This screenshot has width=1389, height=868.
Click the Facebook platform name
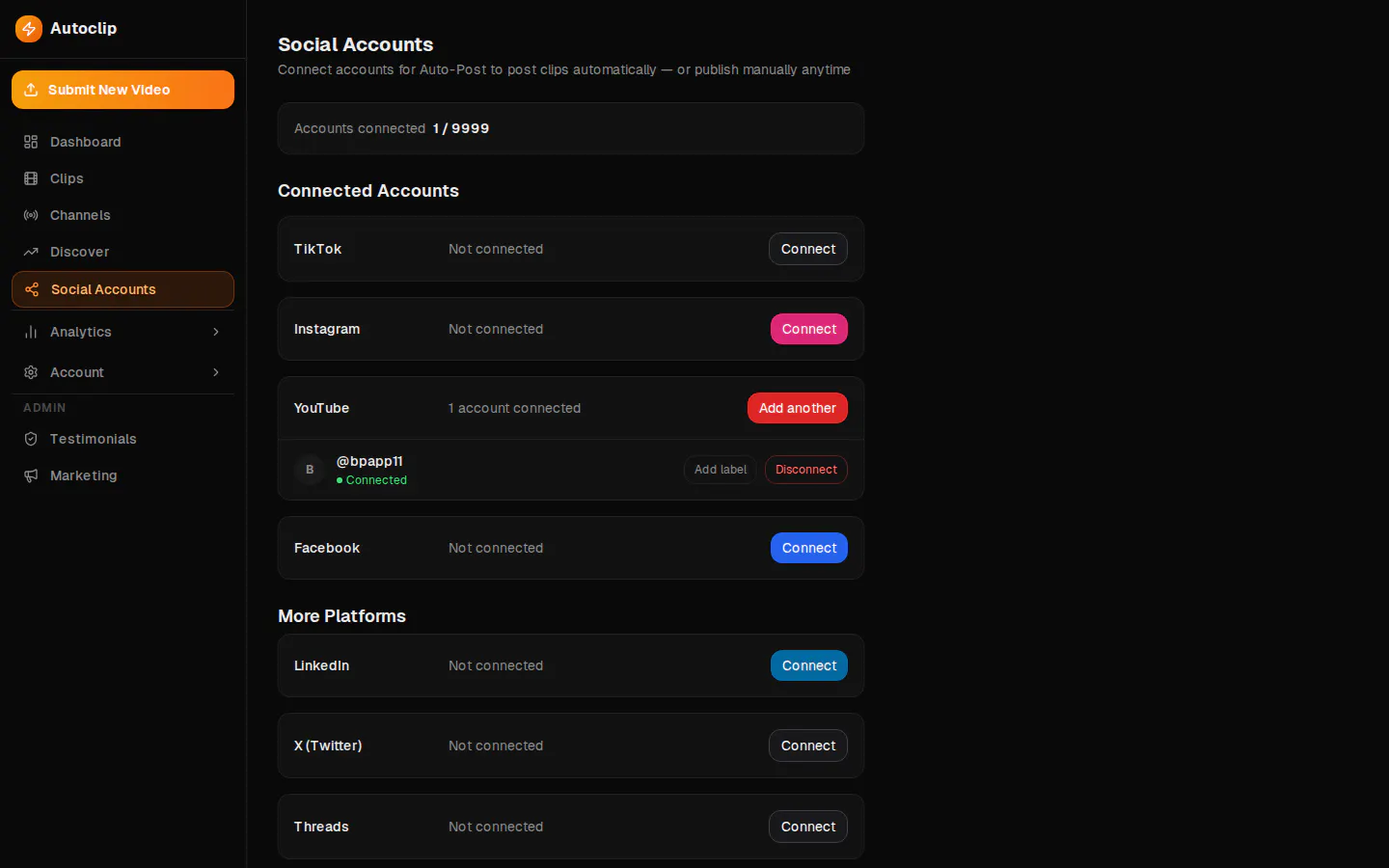tap(327, 548)
